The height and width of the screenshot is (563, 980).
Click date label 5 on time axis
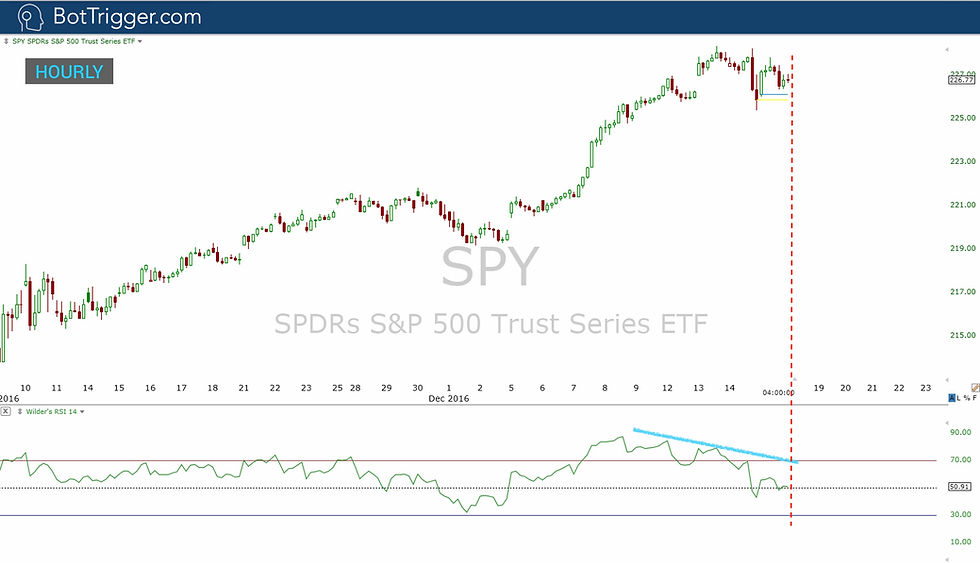point(511,388)
